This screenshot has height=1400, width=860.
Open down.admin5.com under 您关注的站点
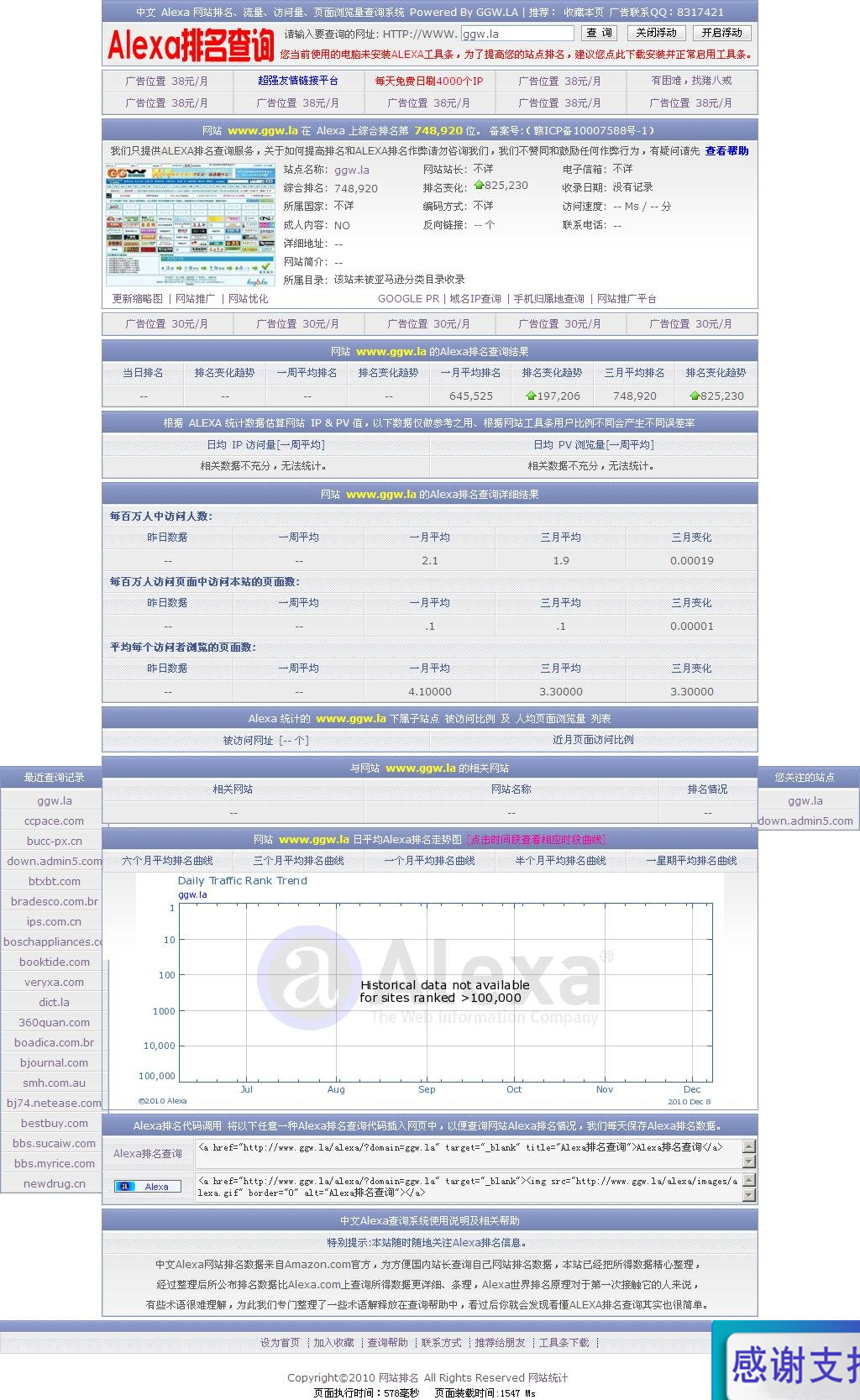pos(805,821)
